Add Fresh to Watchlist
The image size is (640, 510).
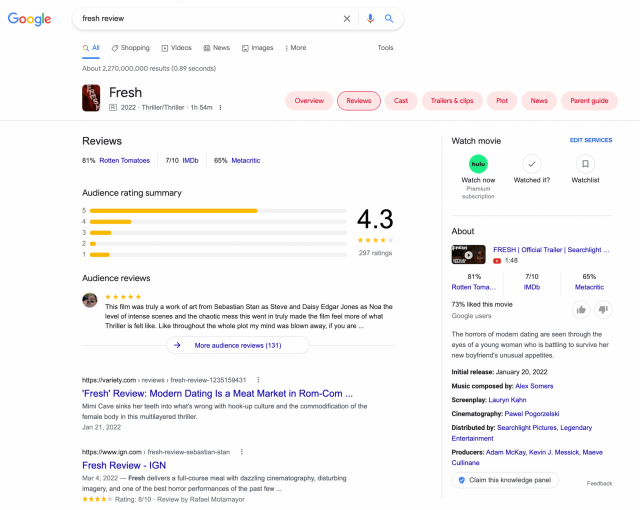585,164
